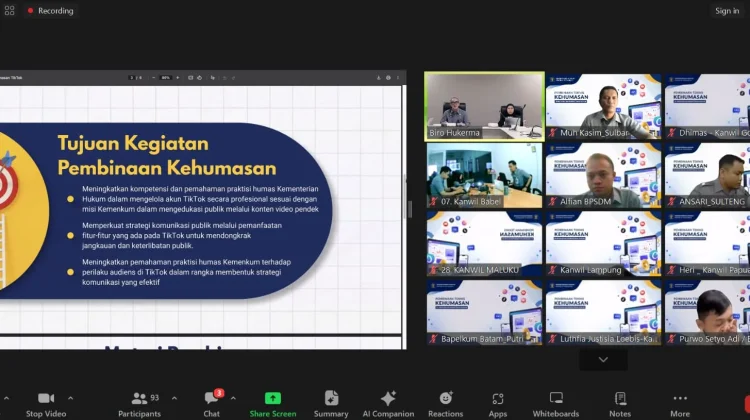Open the Participants panel

click(139, 404)
